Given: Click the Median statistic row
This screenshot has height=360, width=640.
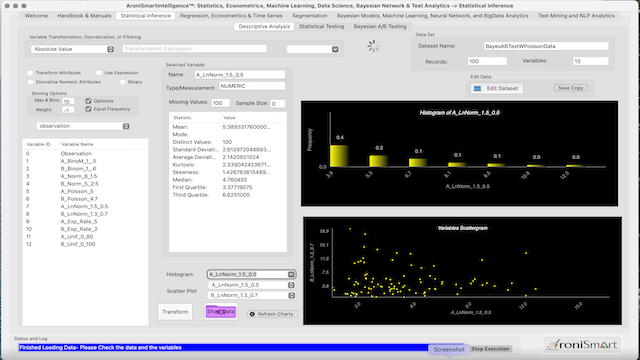Looking at the screenshot, I should point(228,180).
